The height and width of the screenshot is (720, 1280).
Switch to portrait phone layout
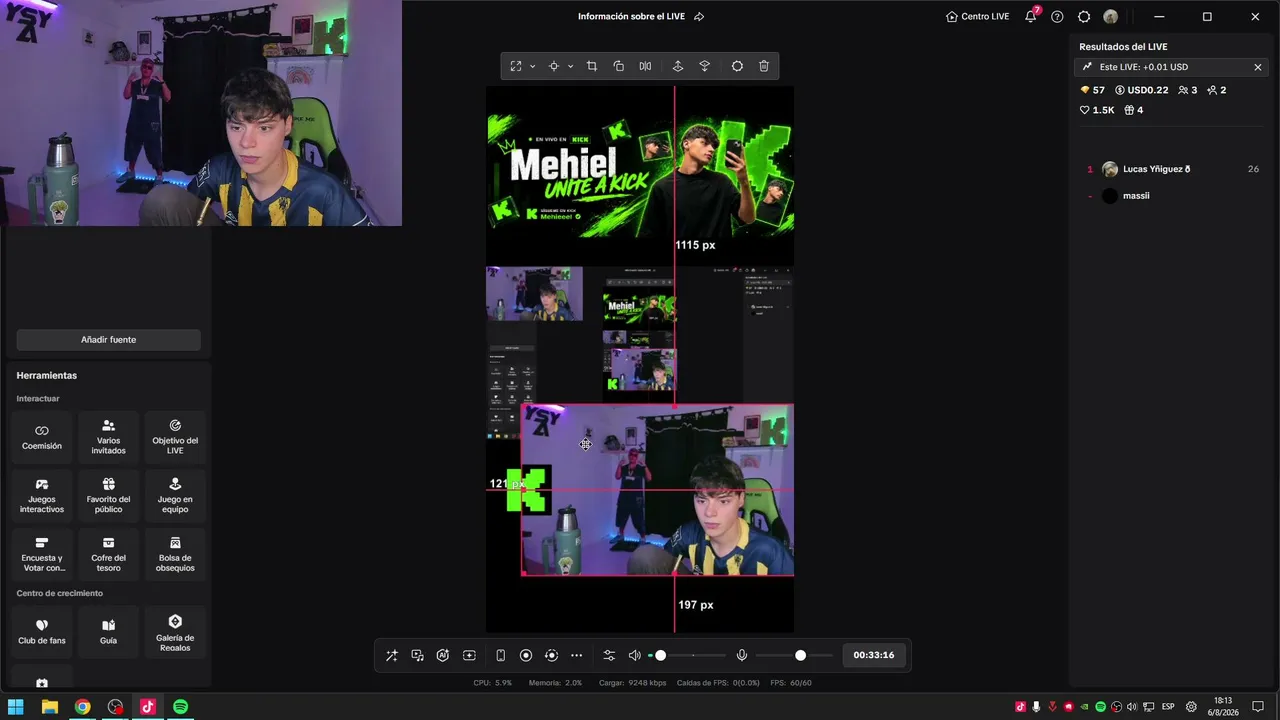point(500,655)
